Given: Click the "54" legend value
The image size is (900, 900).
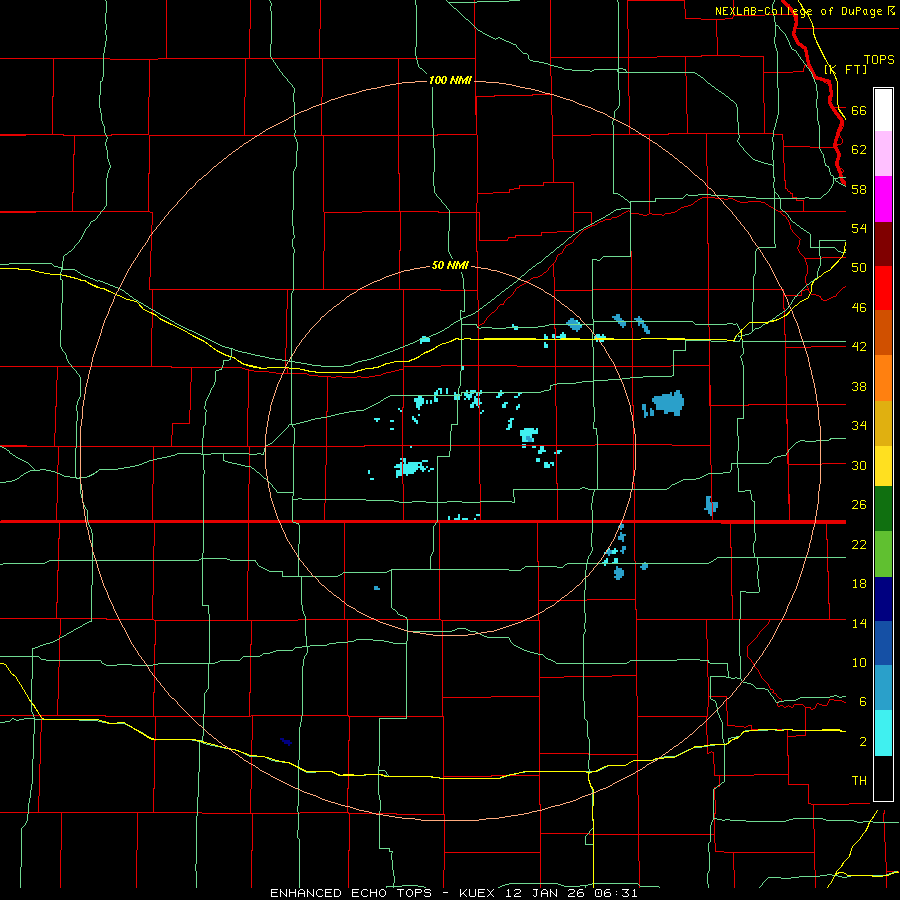Looking at the screenshot, I should point(859,228).
